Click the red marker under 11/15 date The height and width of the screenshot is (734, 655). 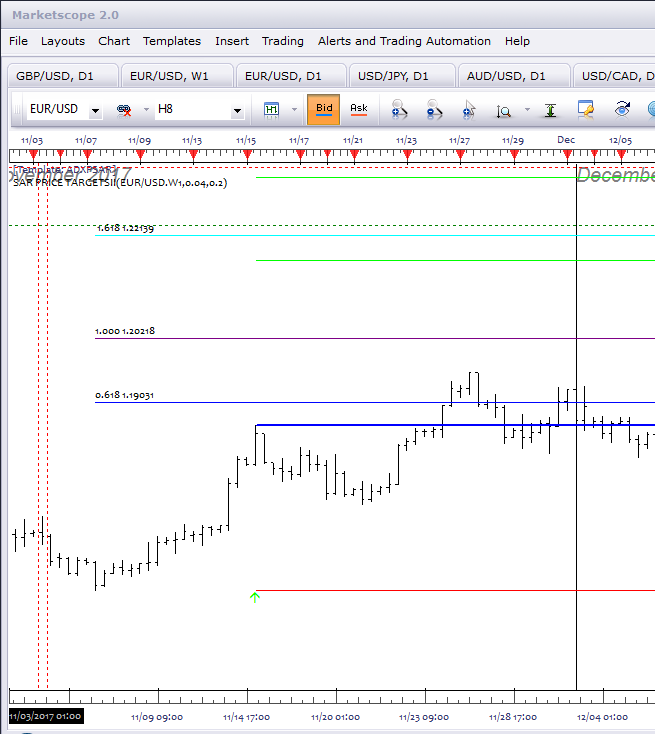point(248,155)
